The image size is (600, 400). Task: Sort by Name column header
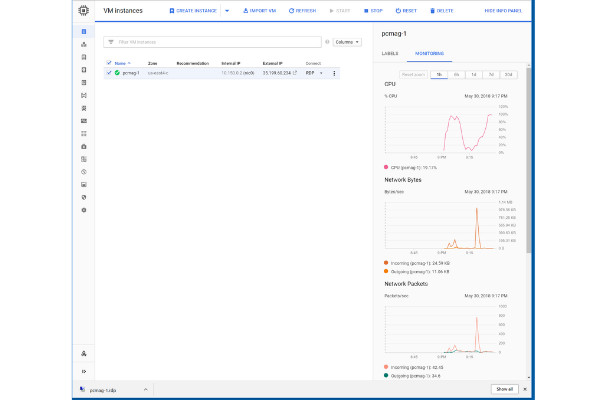(x=120, y=63)
